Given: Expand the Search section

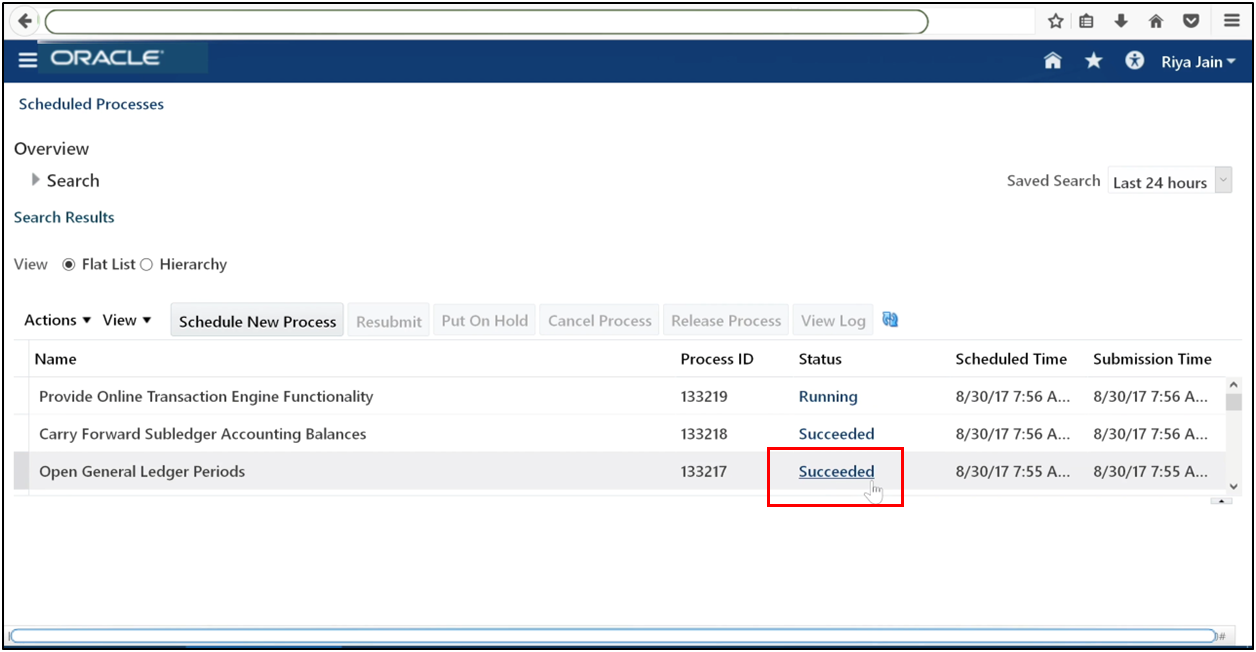Looking at the screenshot, I should click(x=35, y=180).
